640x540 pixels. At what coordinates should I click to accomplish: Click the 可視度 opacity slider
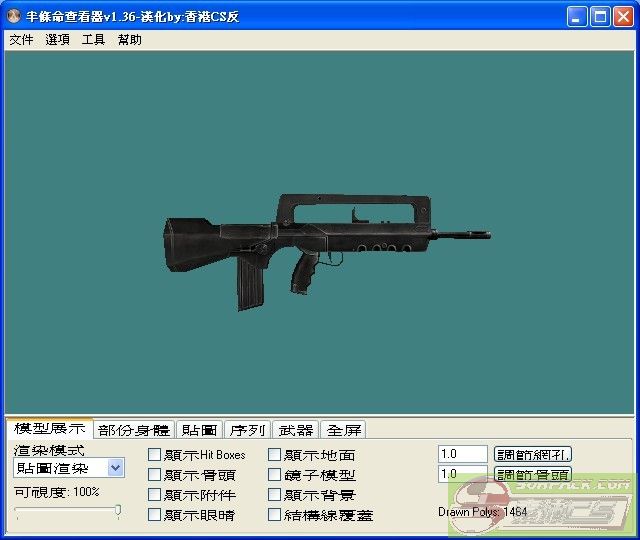point(68,511)
